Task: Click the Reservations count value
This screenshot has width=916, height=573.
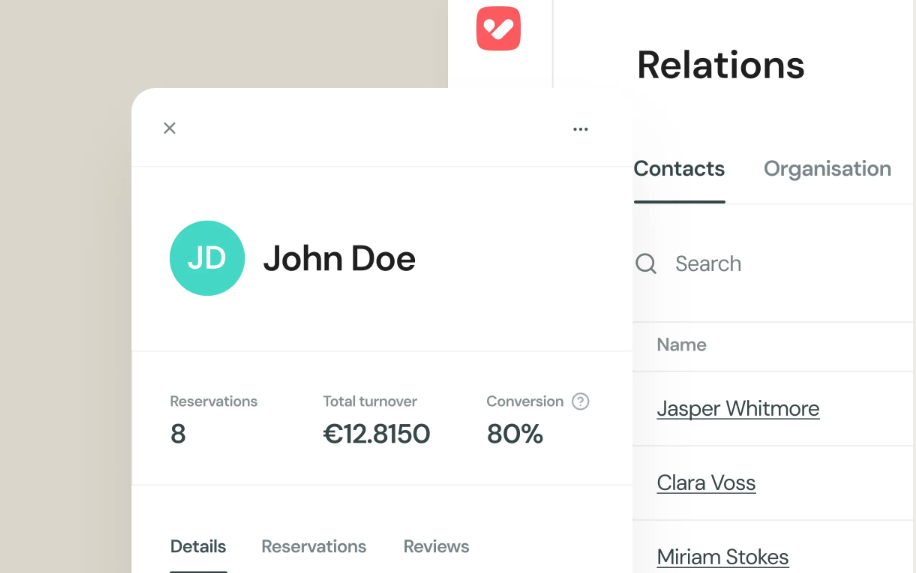Action: coord(178,434)
